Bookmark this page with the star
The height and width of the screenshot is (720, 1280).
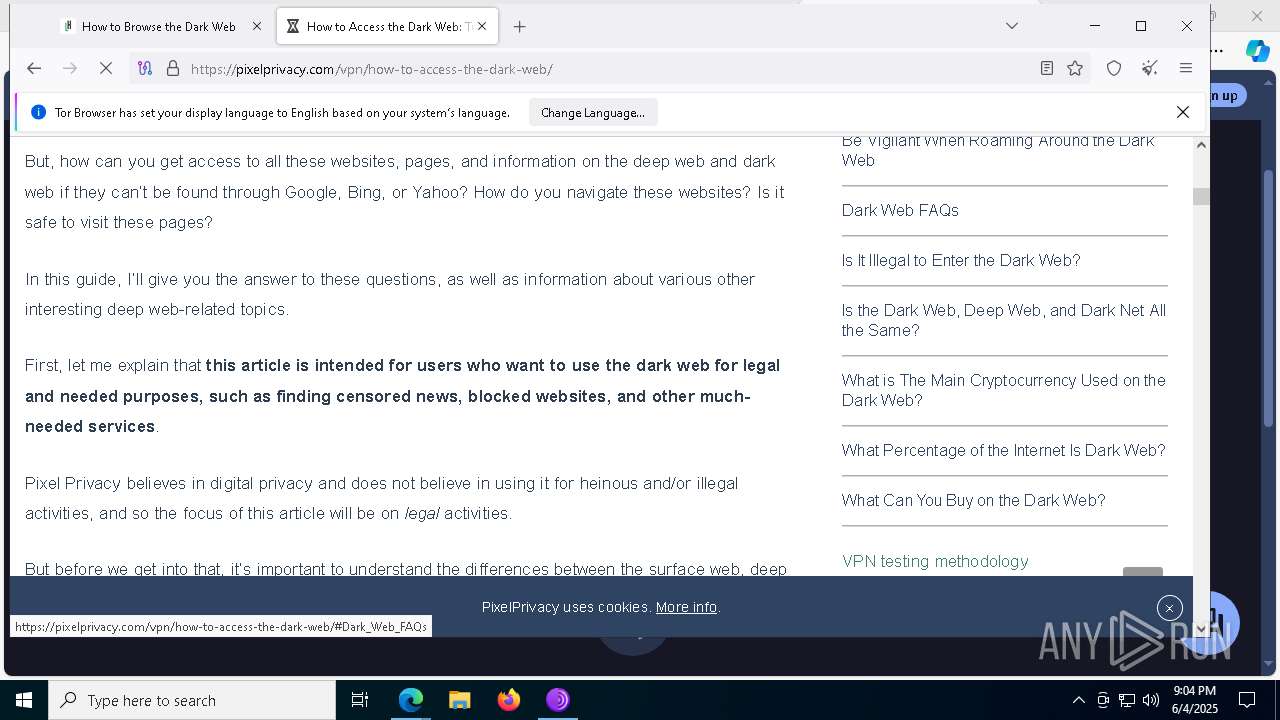(1075, 68)
